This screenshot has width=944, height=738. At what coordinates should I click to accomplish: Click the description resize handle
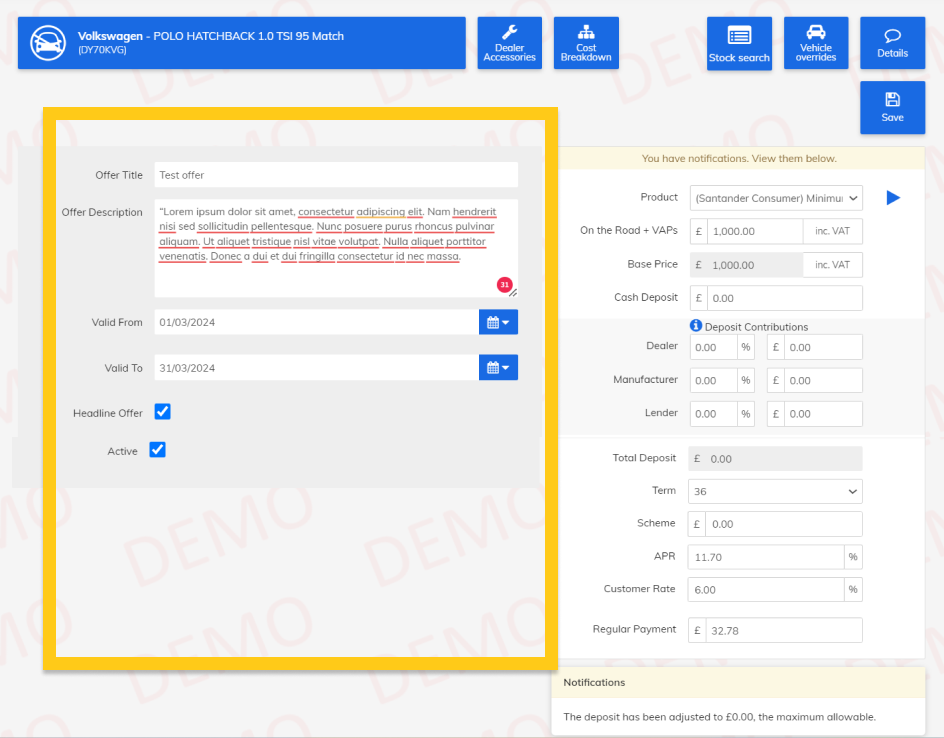click(513, 293)
